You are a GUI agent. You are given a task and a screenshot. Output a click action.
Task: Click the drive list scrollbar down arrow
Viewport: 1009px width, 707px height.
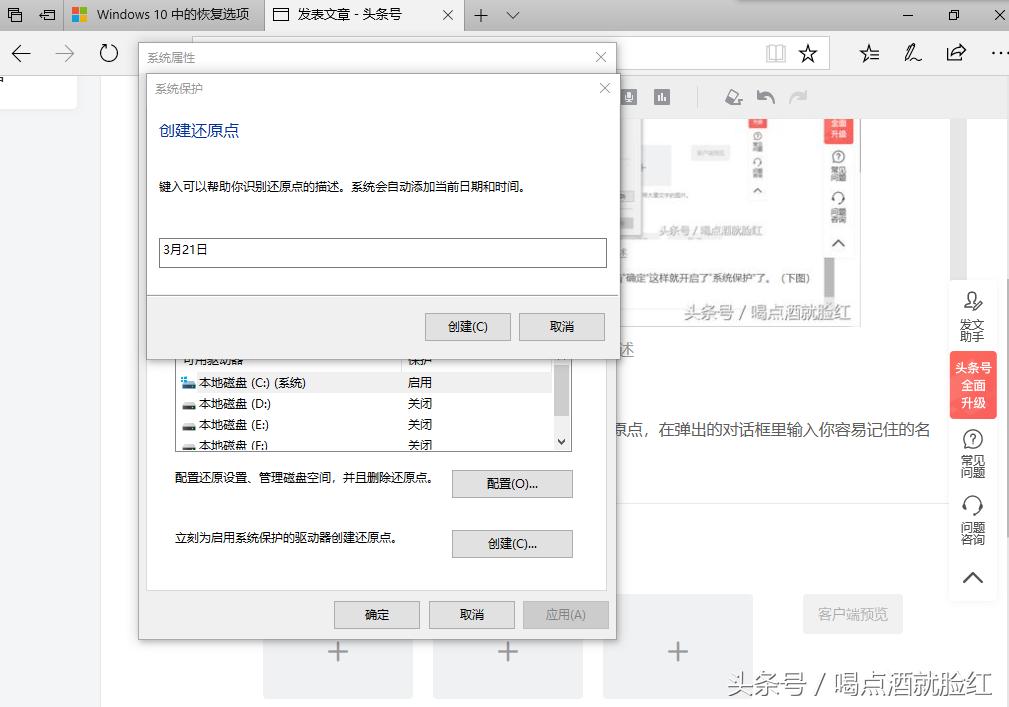pyautogui.click(x=561, y=441)
